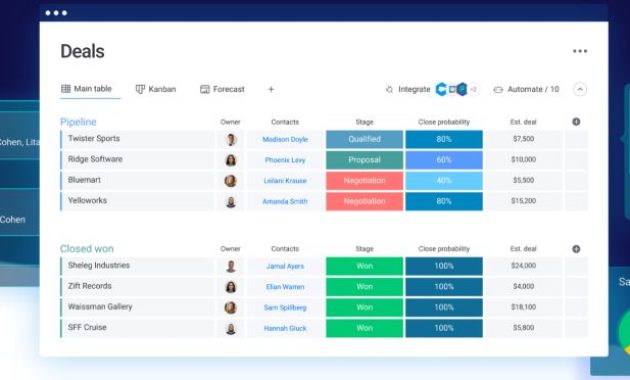Select the 80% probability for Twister Sports
This screenshot has width=630, height=380.
[444, 139]
